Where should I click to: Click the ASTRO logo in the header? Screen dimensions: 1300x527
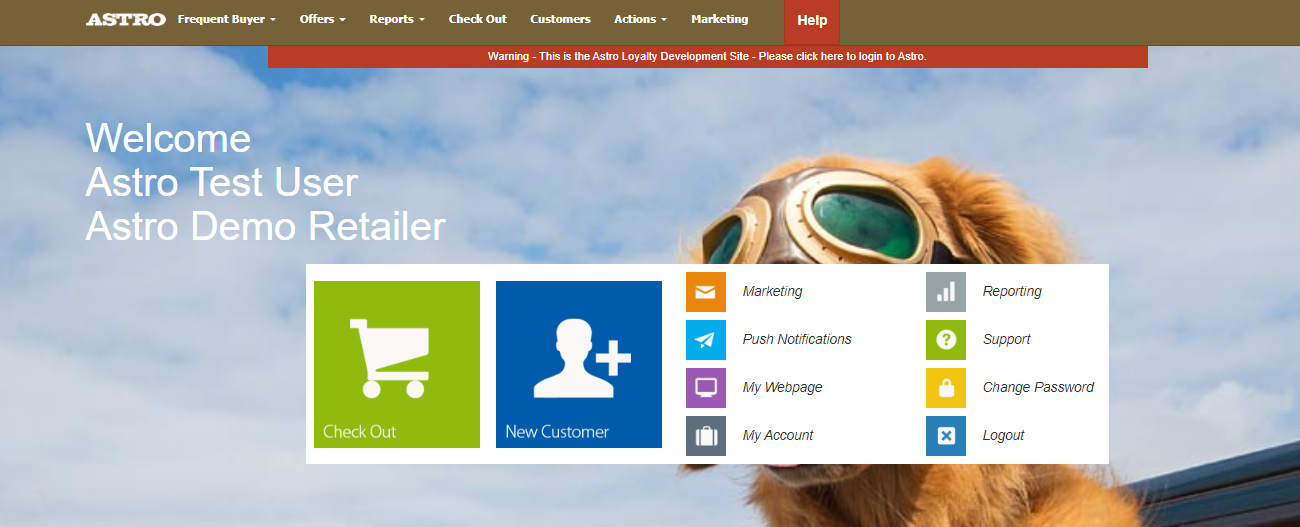tap(125, 19)
